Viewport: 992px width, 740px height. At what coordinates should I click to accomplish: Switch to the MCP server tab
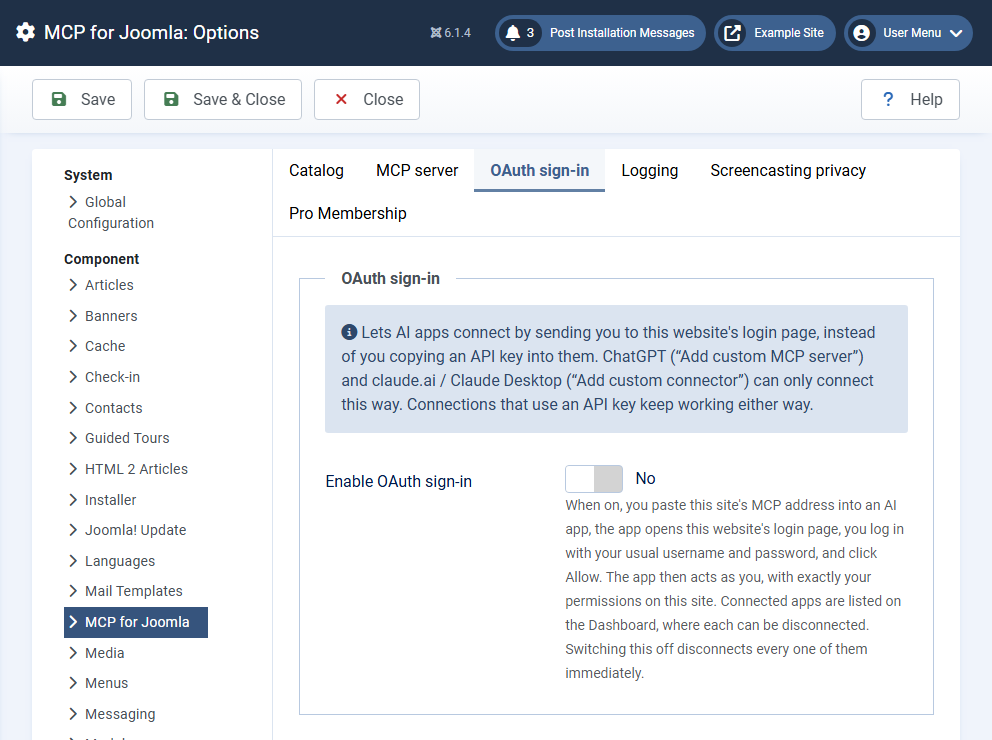tap(417, 170)
